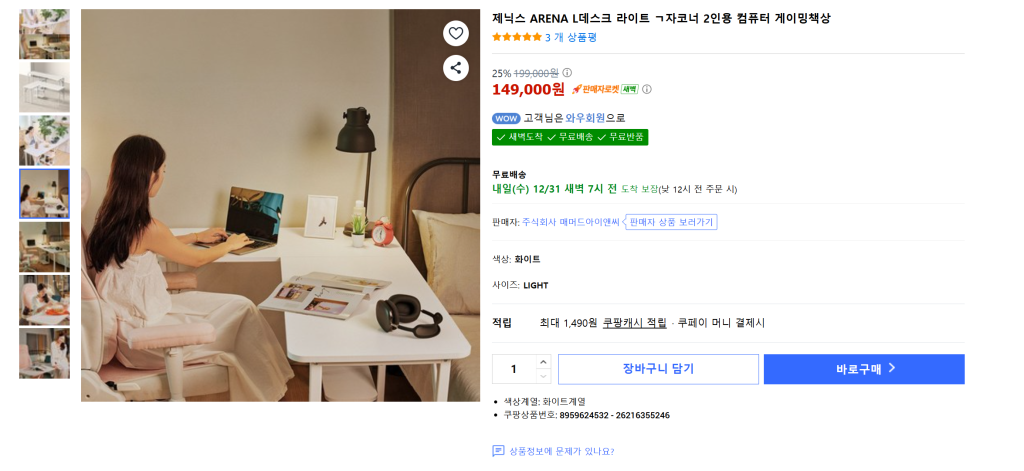Select the first product thumbnail

click(x=44, y=34)
